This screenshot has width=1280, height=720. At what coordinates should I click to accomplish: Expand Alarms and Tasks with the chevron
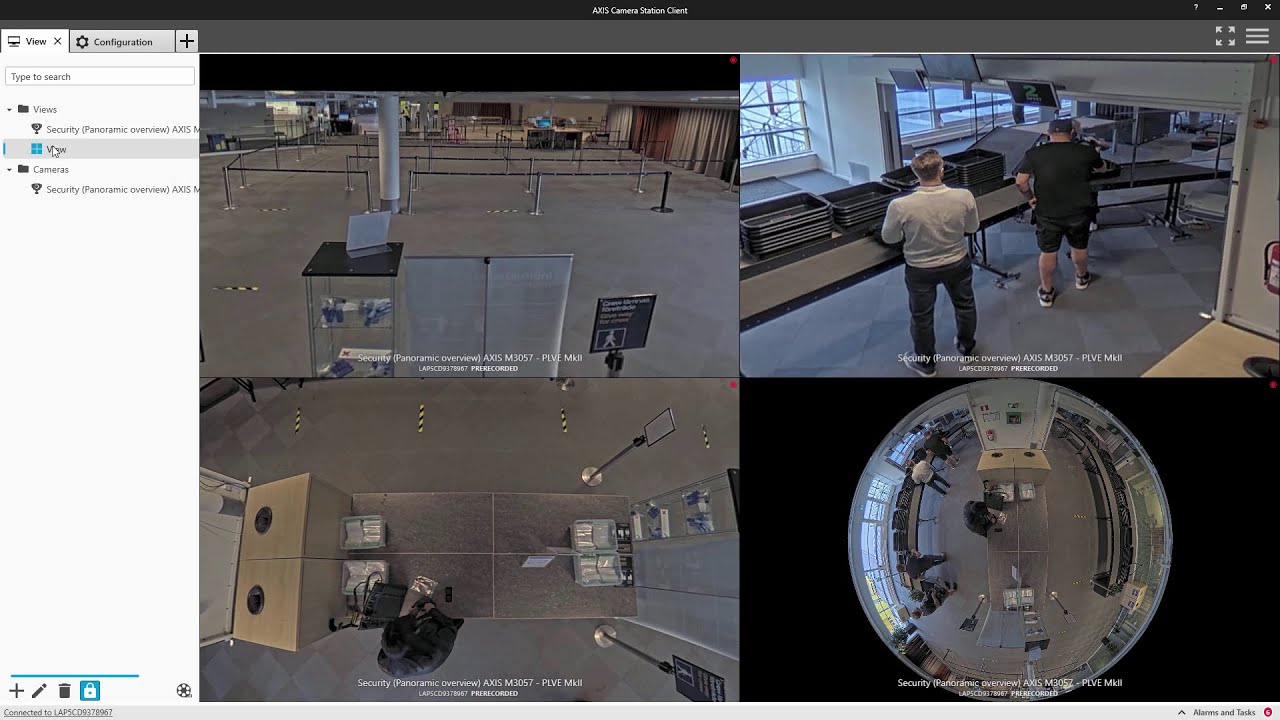click(1182, 713)
